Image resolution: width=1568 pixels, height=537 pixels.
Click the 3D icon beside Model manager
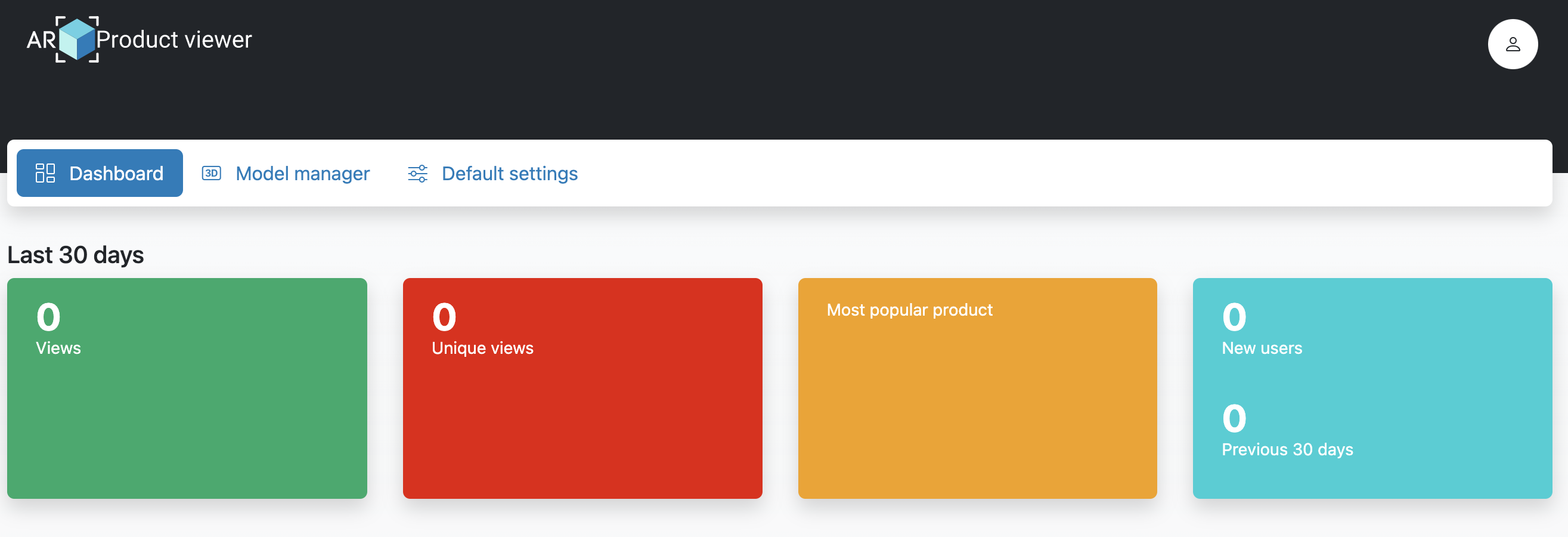(211, 173)
